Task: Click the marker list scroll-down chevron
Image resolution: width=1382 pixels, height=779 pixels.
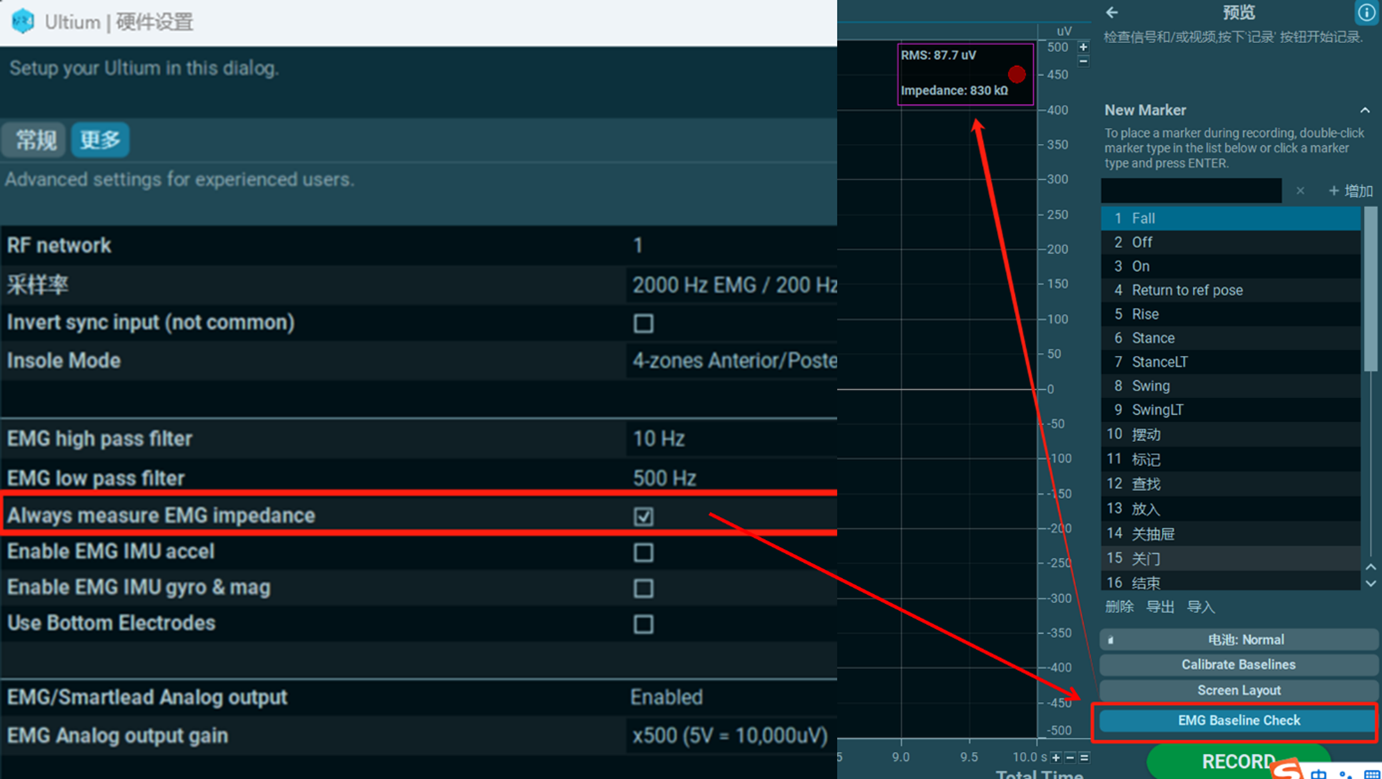Action: point(1371,583)
